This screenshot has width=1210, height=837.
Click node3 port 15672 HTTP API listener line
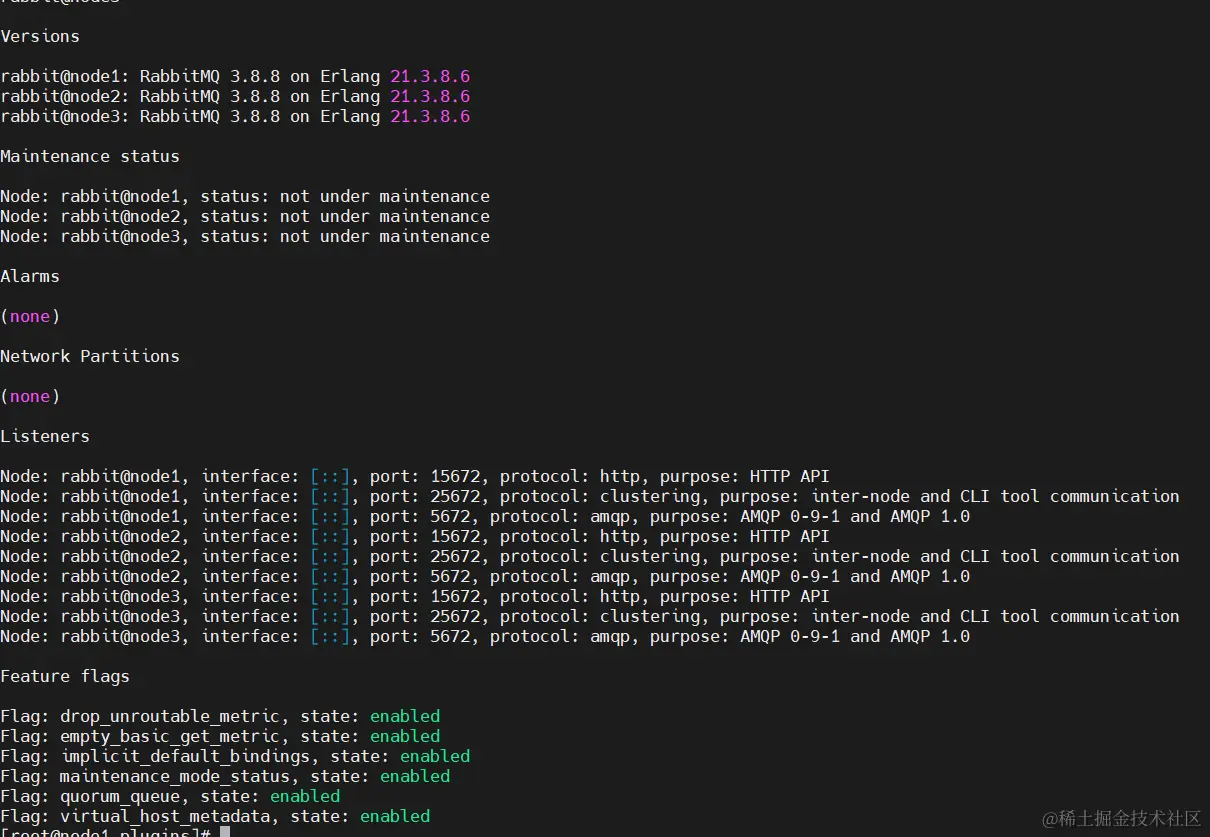[x=415, y=596]
